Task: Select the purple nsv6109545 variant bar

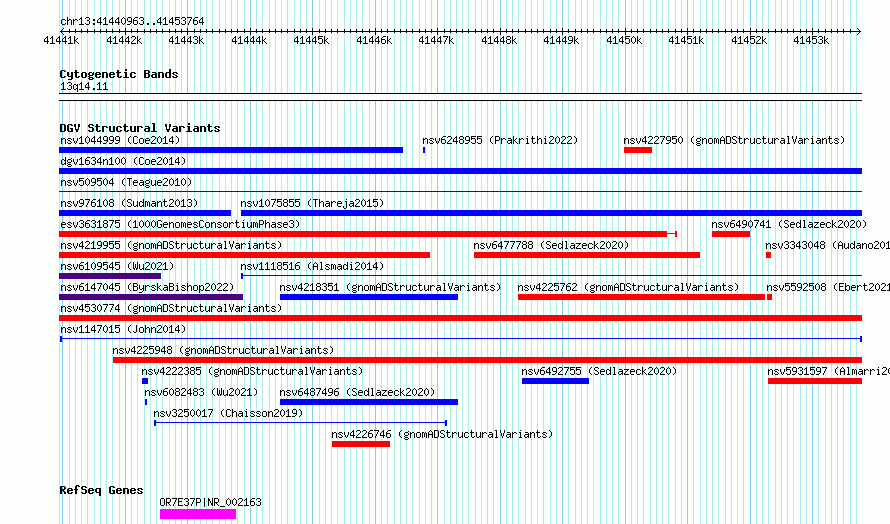Action: 110,276
